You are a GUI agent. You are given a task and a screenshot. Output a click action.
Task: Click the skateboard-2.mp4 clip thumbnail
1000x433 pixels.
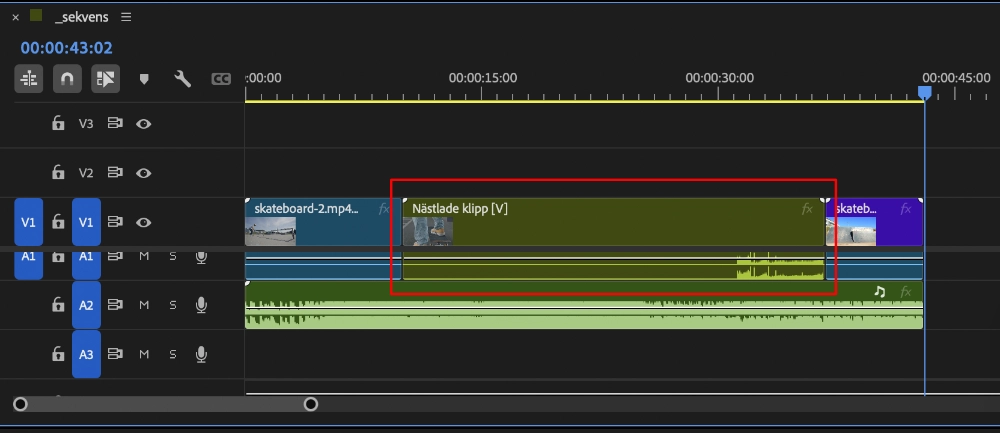point(270,231)
